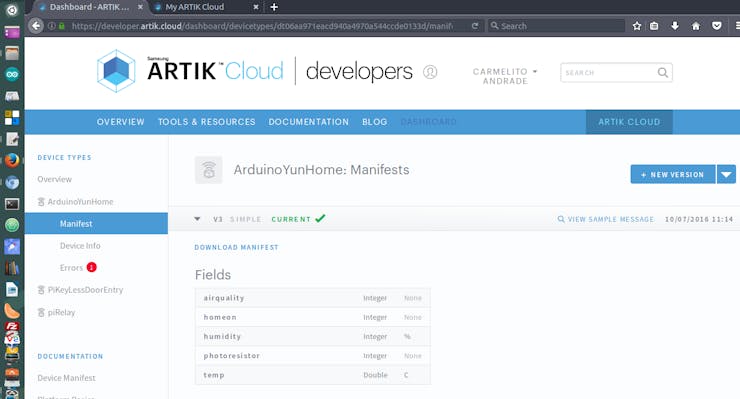Open a new browser tab
This screenshot has height=399, width=740.
click(274, 7)
